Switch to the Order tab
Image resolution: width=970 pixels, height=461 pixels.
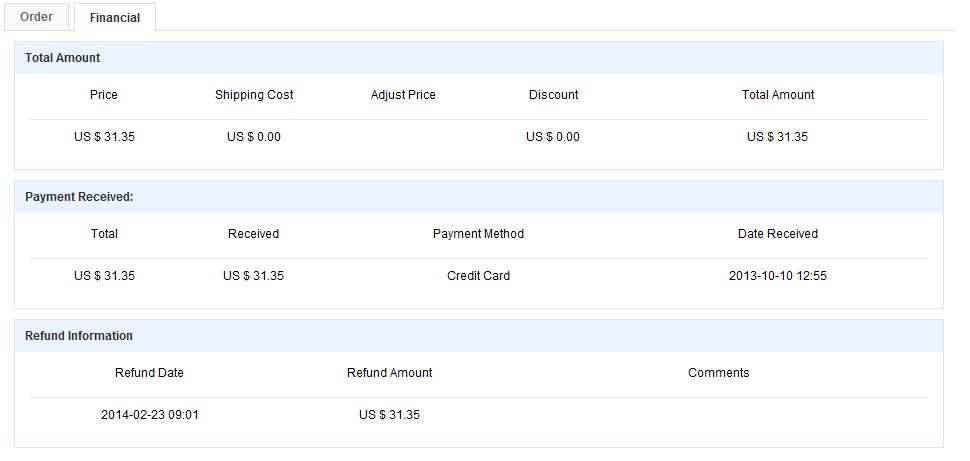[x=36, y=17]
